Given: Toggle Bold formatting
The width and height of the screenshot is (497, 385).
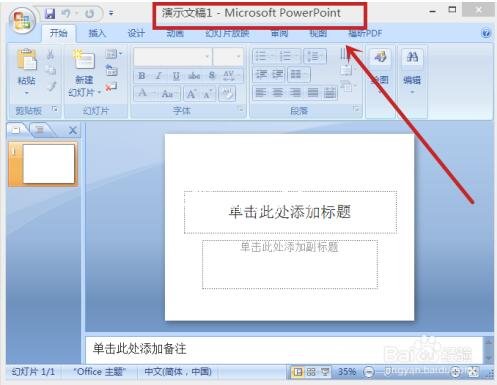Looking at the screenshot, I should coord(142,76).
